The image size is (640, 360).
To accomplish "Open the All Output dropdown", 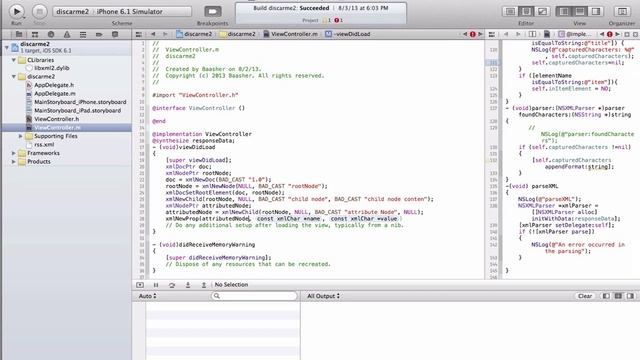I will click(323, 296).
